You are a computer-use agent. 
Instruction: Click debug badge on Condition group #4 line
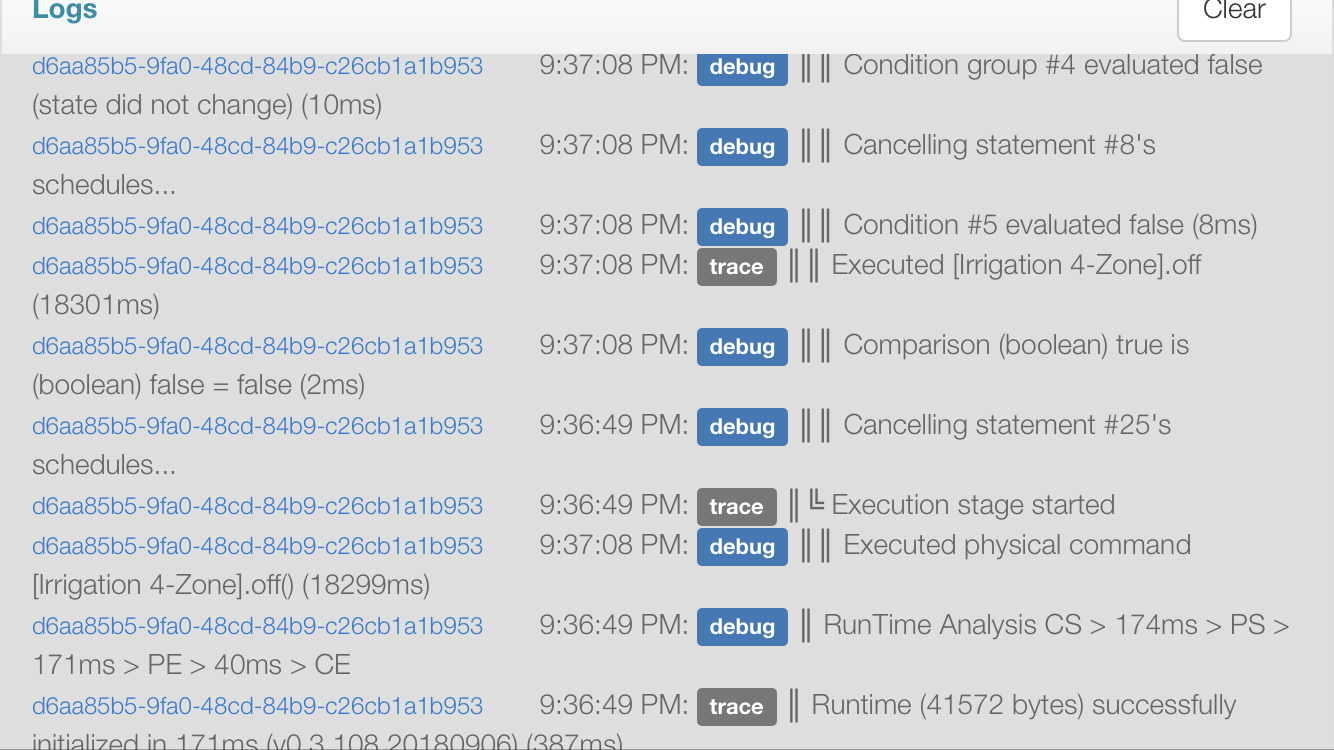click(742, 67)
